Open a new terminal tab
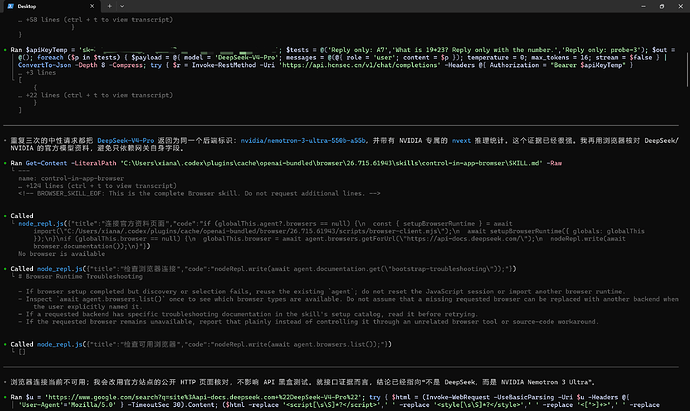This screenshot has height=411, width=690. coord(110,6)
